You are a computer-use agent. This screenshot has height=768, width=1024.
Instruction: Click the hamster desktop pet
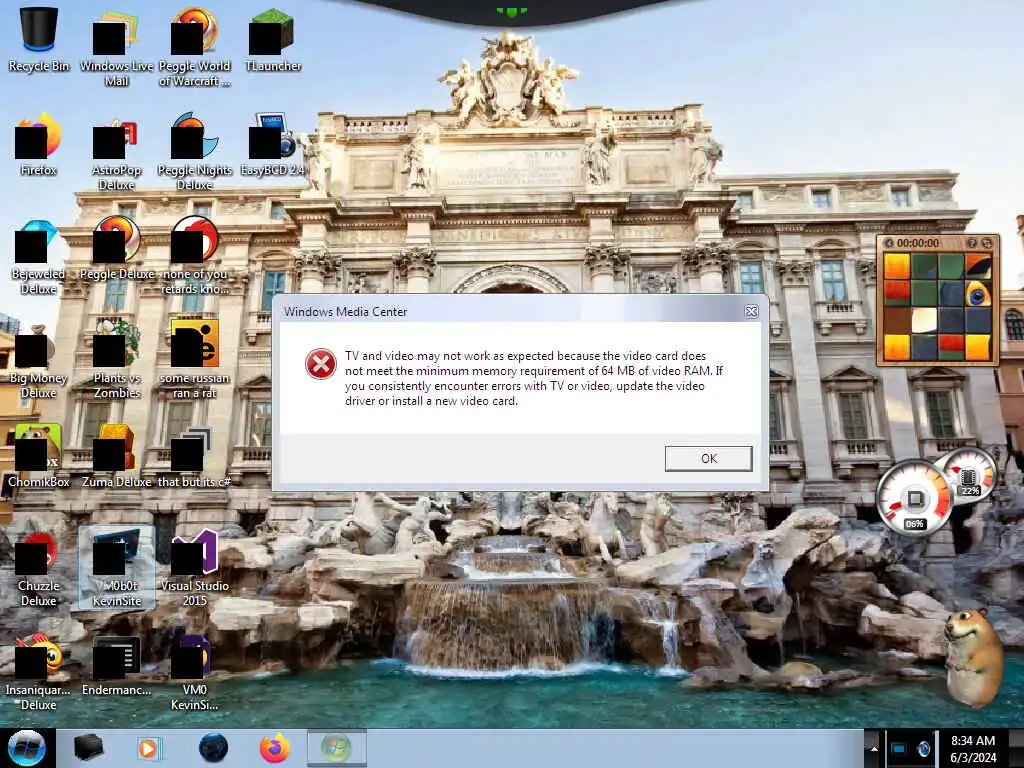pyautogui.click(x=974, y=657)
